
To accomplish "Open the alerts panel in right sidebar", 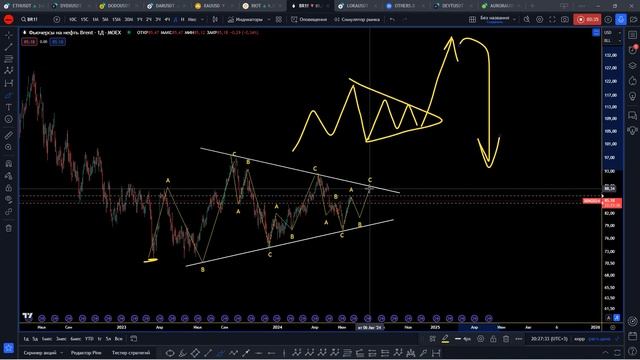I will 633,50.
